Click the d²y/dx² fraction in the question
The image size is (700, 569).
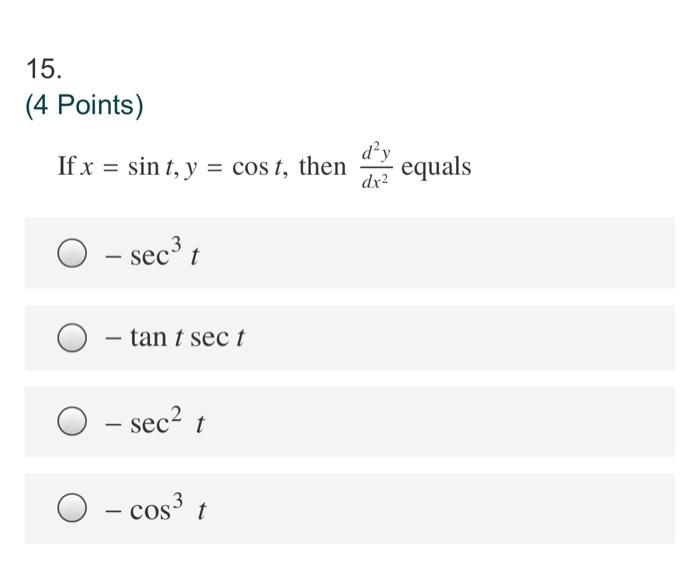tap(376, 166)
